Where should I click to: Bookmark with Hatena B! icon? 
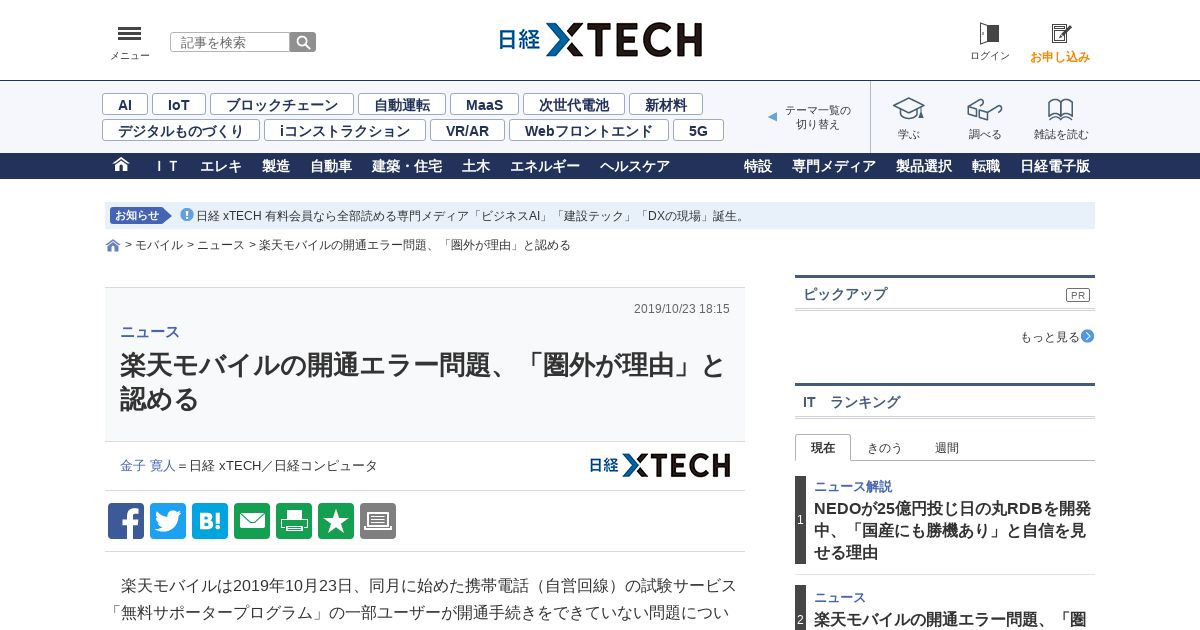click(210, 521)
